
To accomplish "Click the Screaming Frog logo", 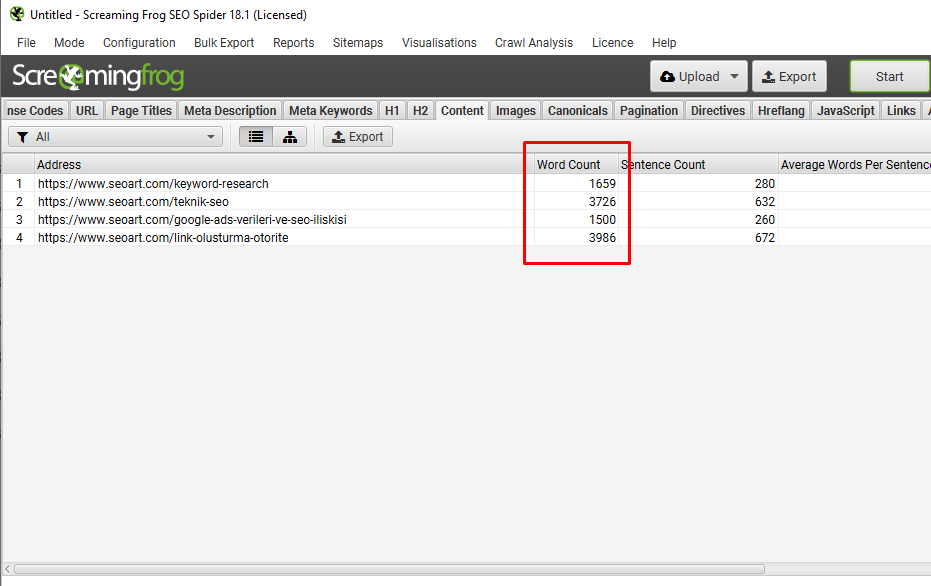I will click(98, 77).
